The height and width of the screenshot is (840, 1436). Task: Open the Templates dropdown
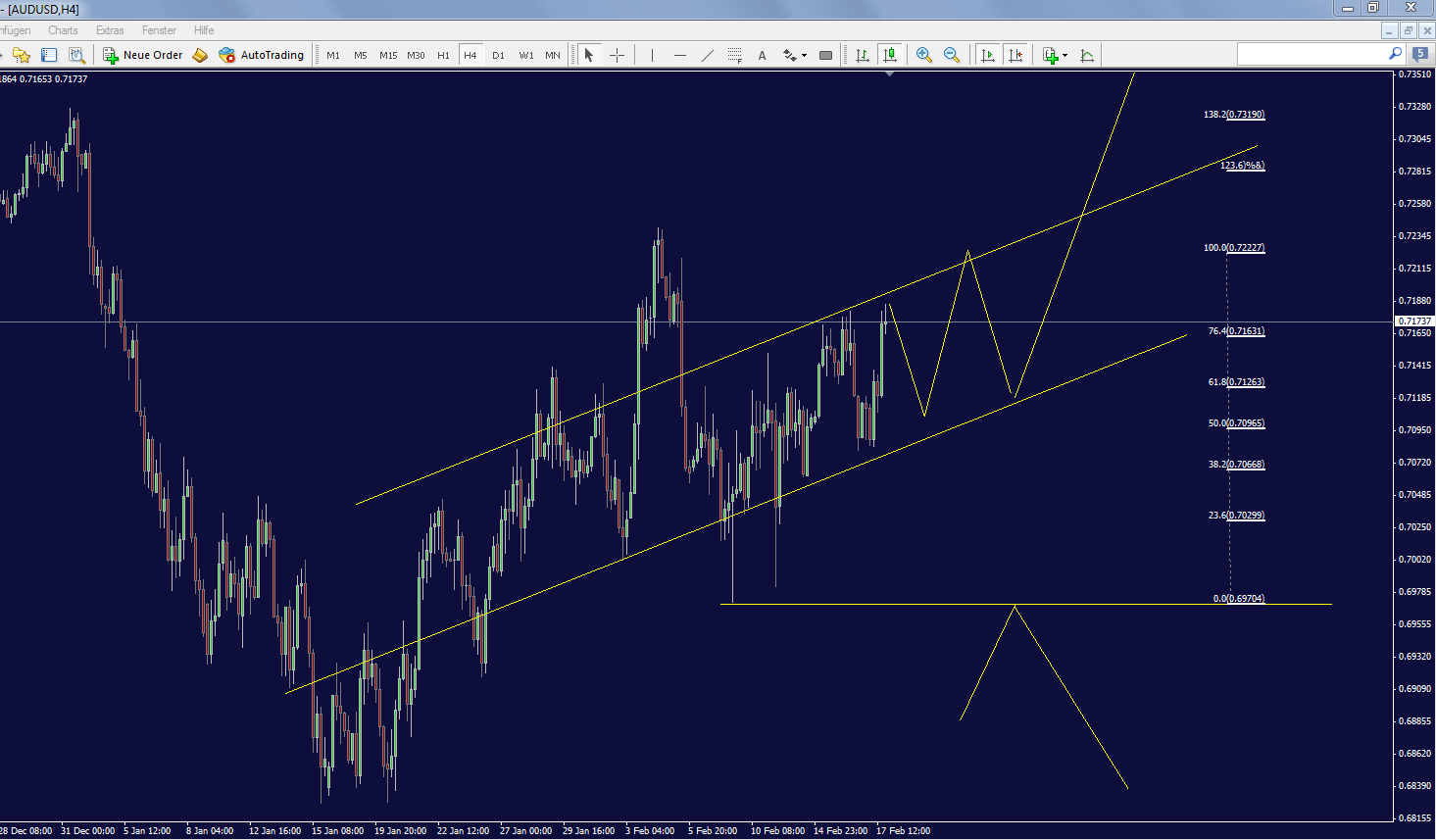(1087, 55)
